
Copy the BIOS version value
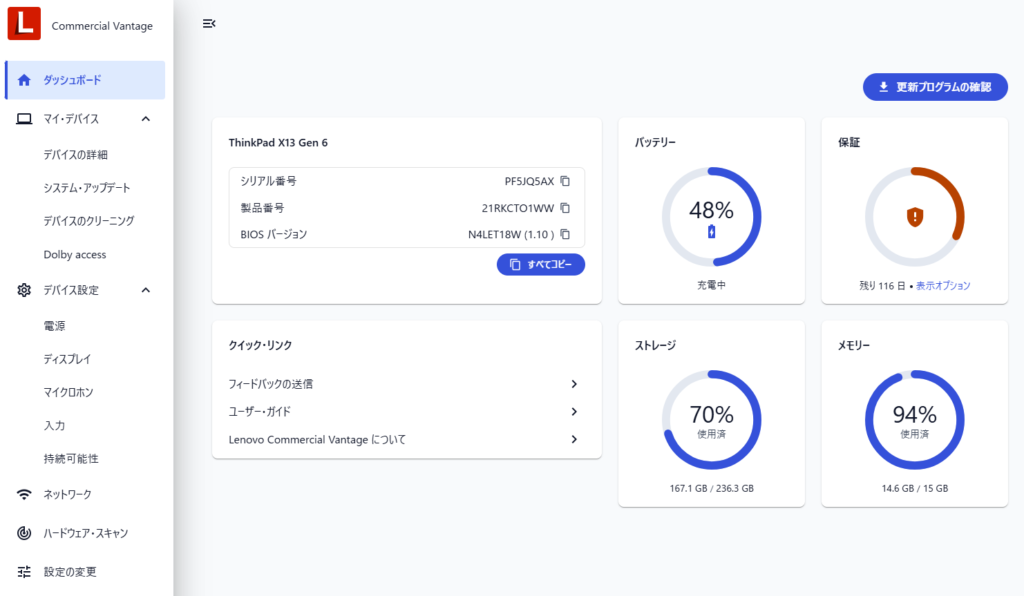tap(565, 234)
